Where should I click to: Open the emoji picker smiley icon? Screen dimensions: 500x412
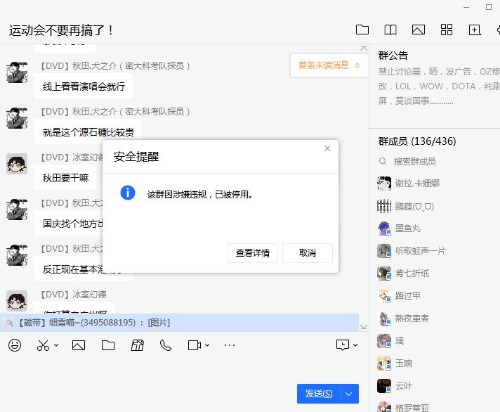(15, 345)
